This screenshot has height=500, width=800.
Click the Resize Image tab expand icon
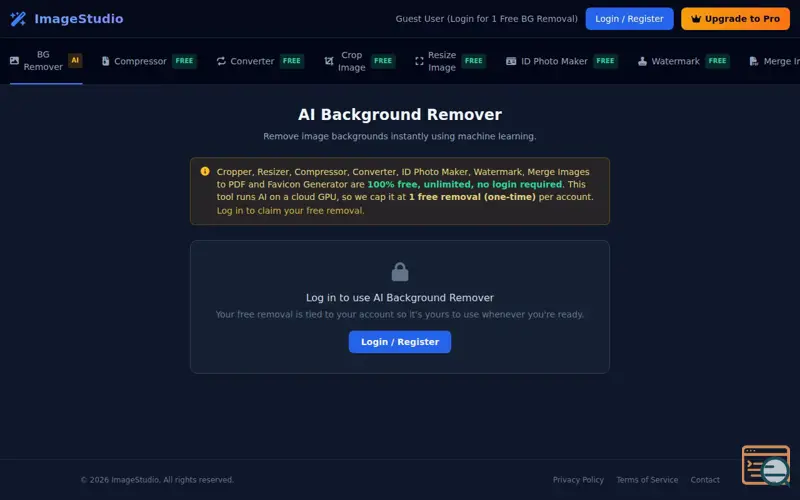419,61
